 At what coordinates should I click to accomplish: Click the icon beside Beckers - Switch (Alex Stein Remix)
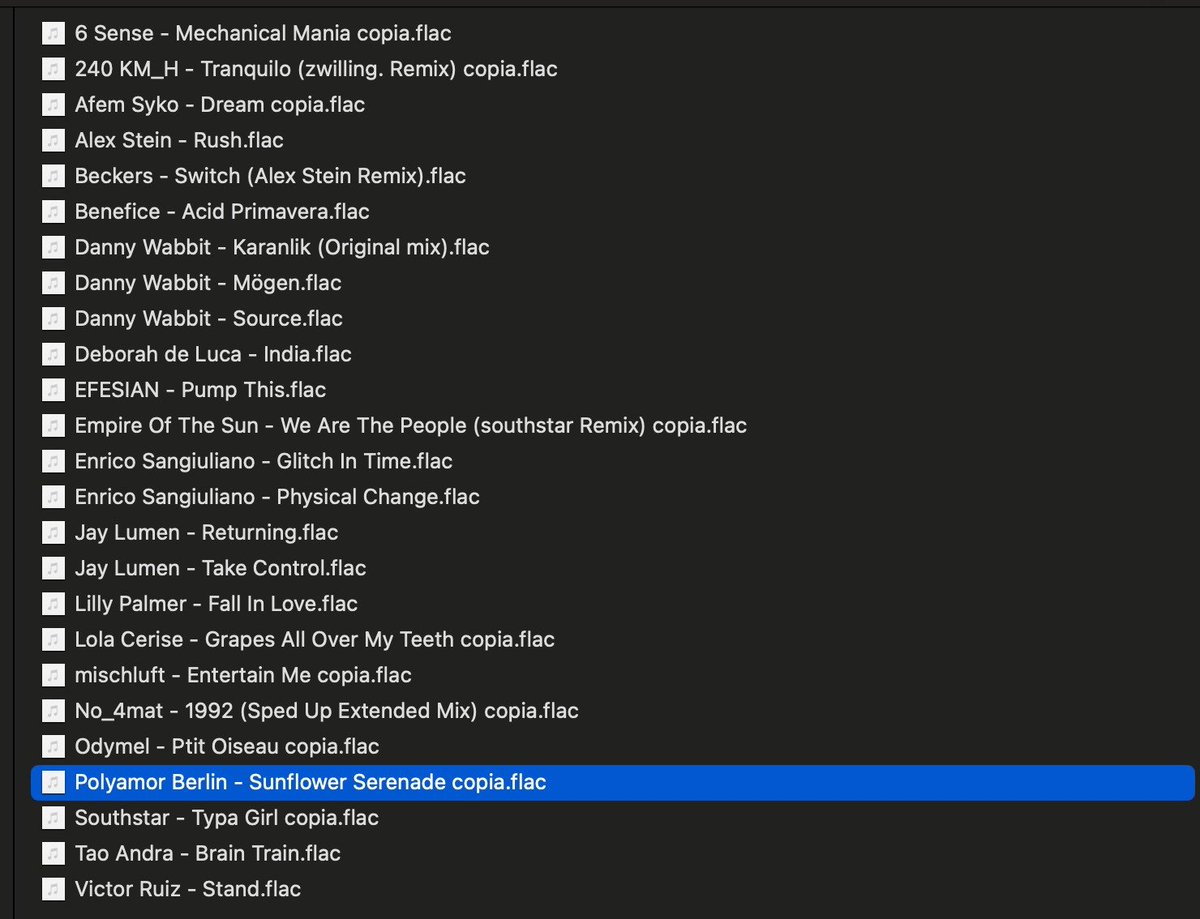pos(52,176)
